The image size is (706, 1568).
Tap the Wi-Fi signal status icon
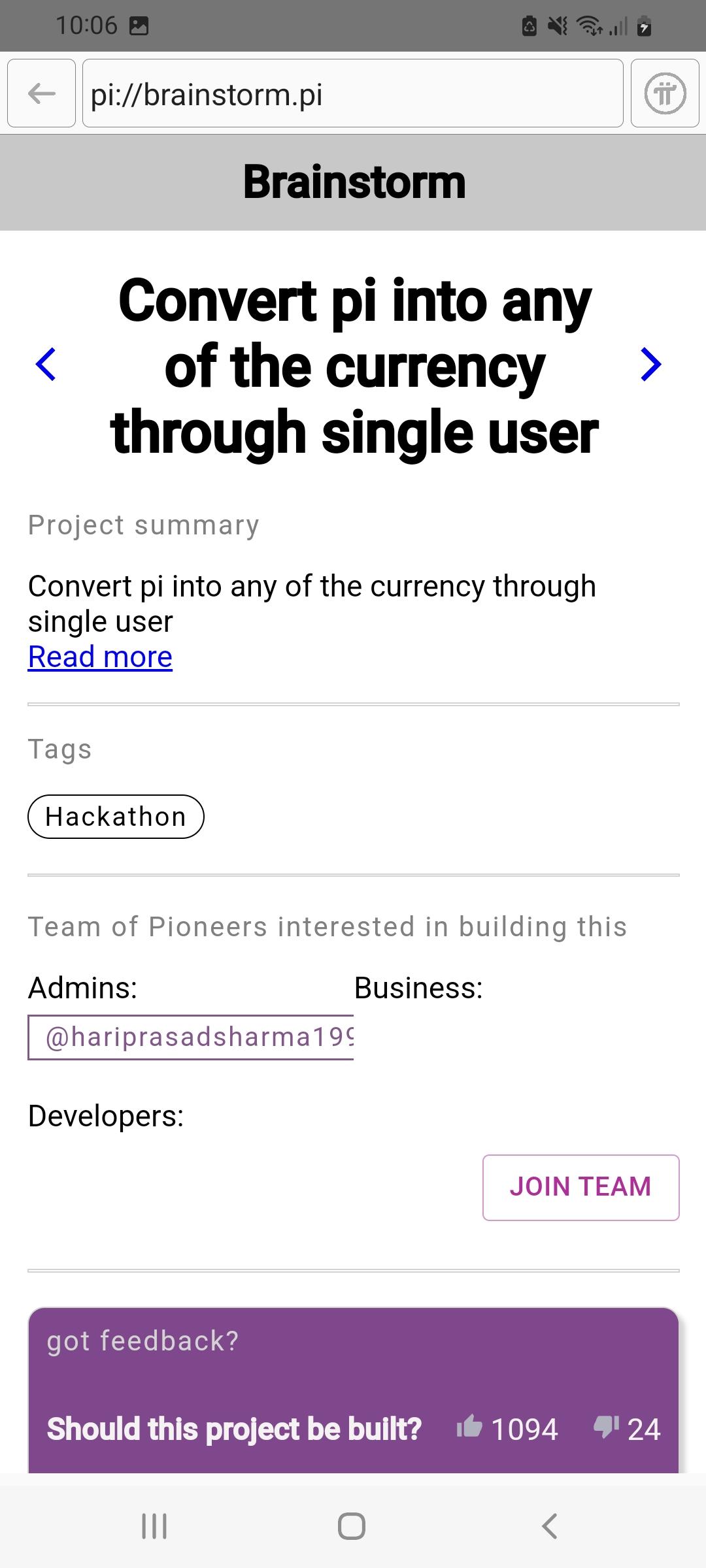(x=590, y=26)
